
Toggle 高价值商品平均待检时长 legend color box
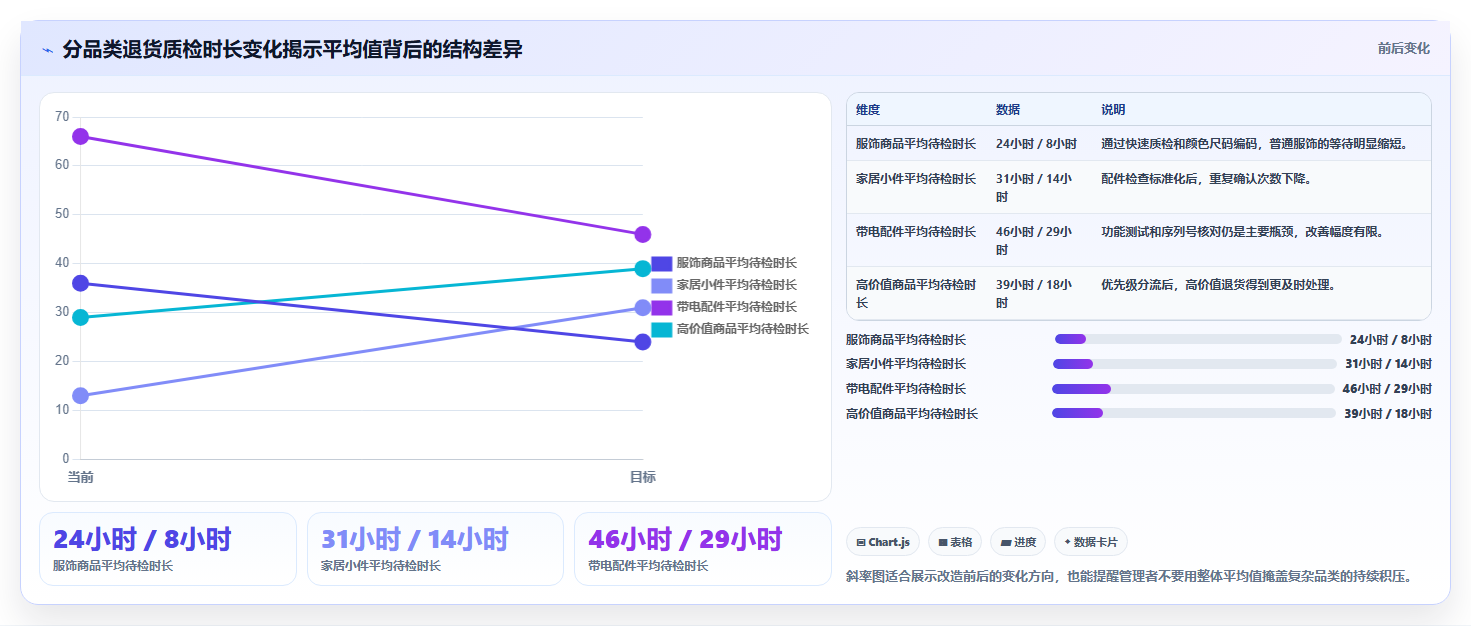[662, 330]
